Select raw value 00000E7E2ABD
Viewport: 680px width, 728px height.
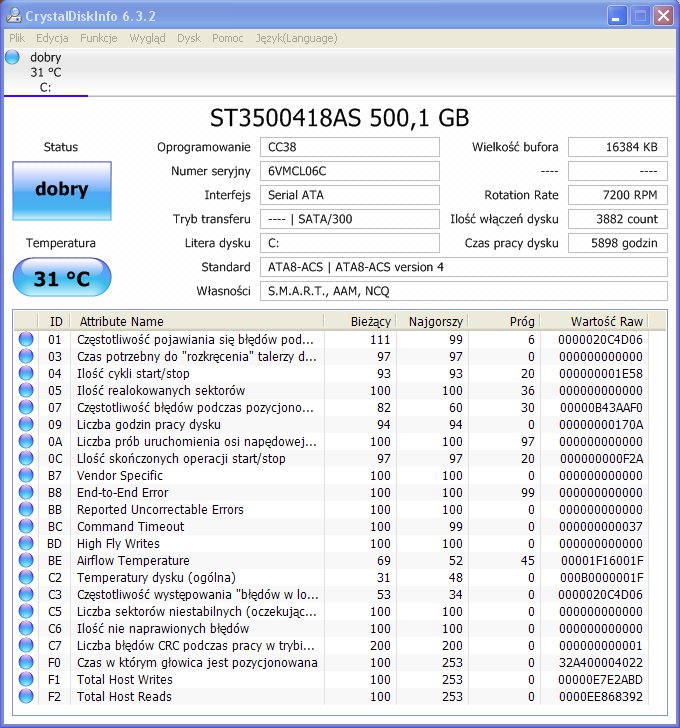point(602,679)
